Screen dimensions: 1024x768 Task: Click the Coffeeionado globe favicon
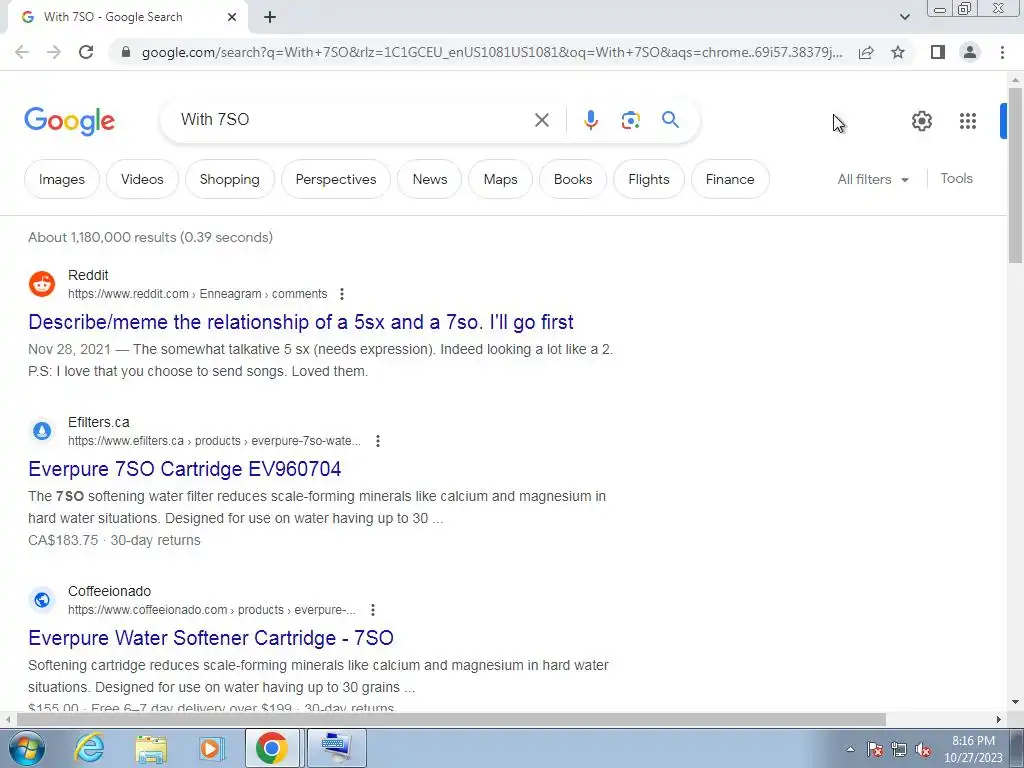pos(42,600)
